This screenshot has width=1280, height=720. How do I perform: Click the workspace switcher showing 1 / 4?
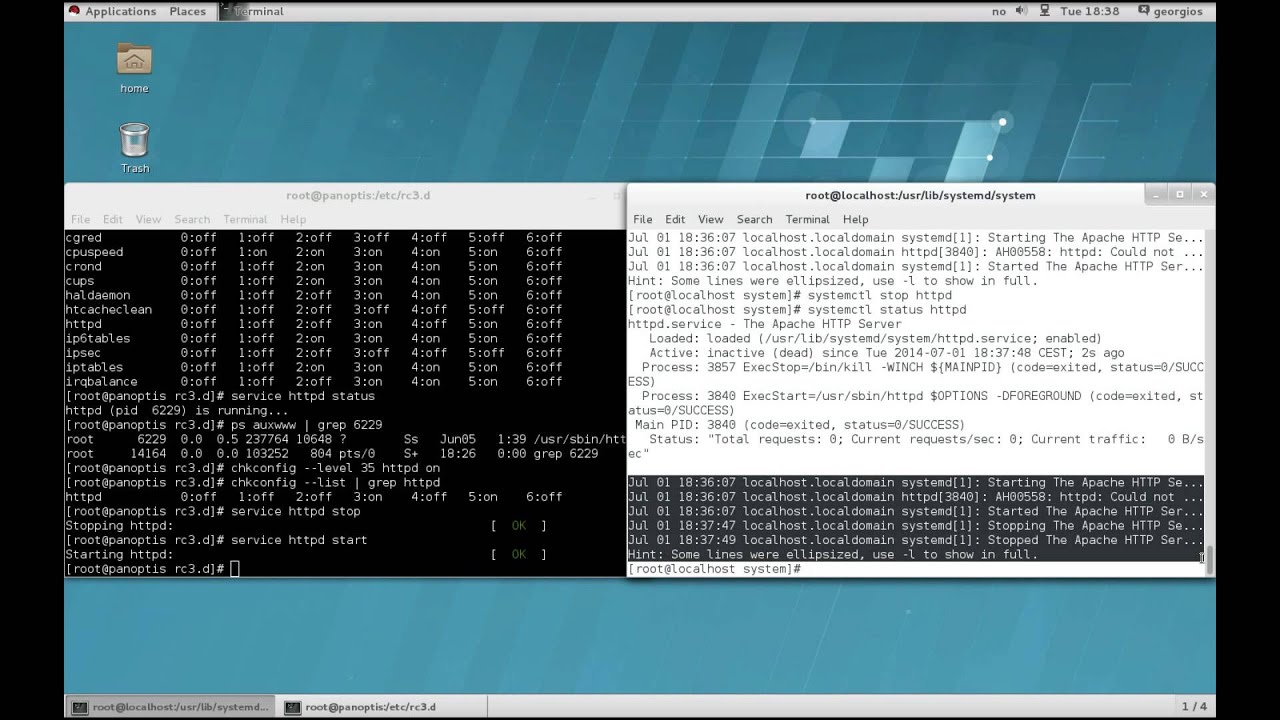1194,706
